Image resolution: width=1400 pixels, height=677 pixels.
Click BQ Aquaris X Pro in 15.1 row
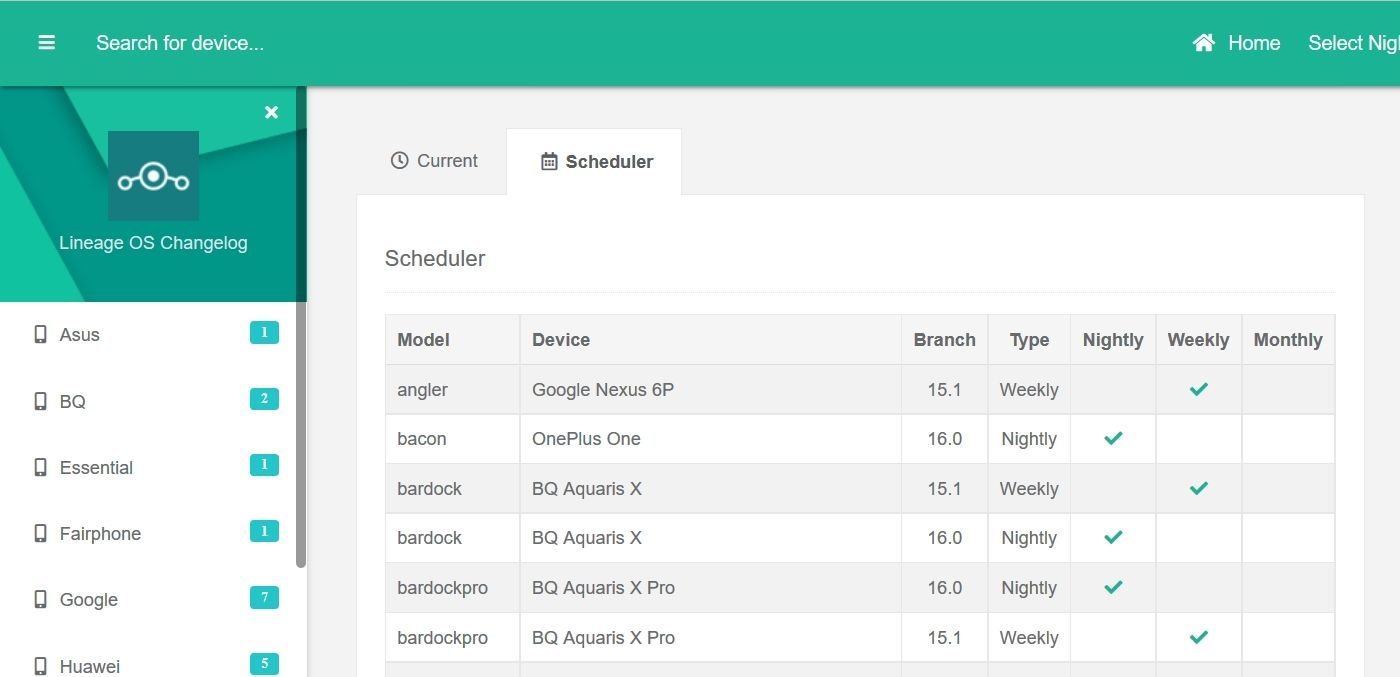click(x=711, y=638)
